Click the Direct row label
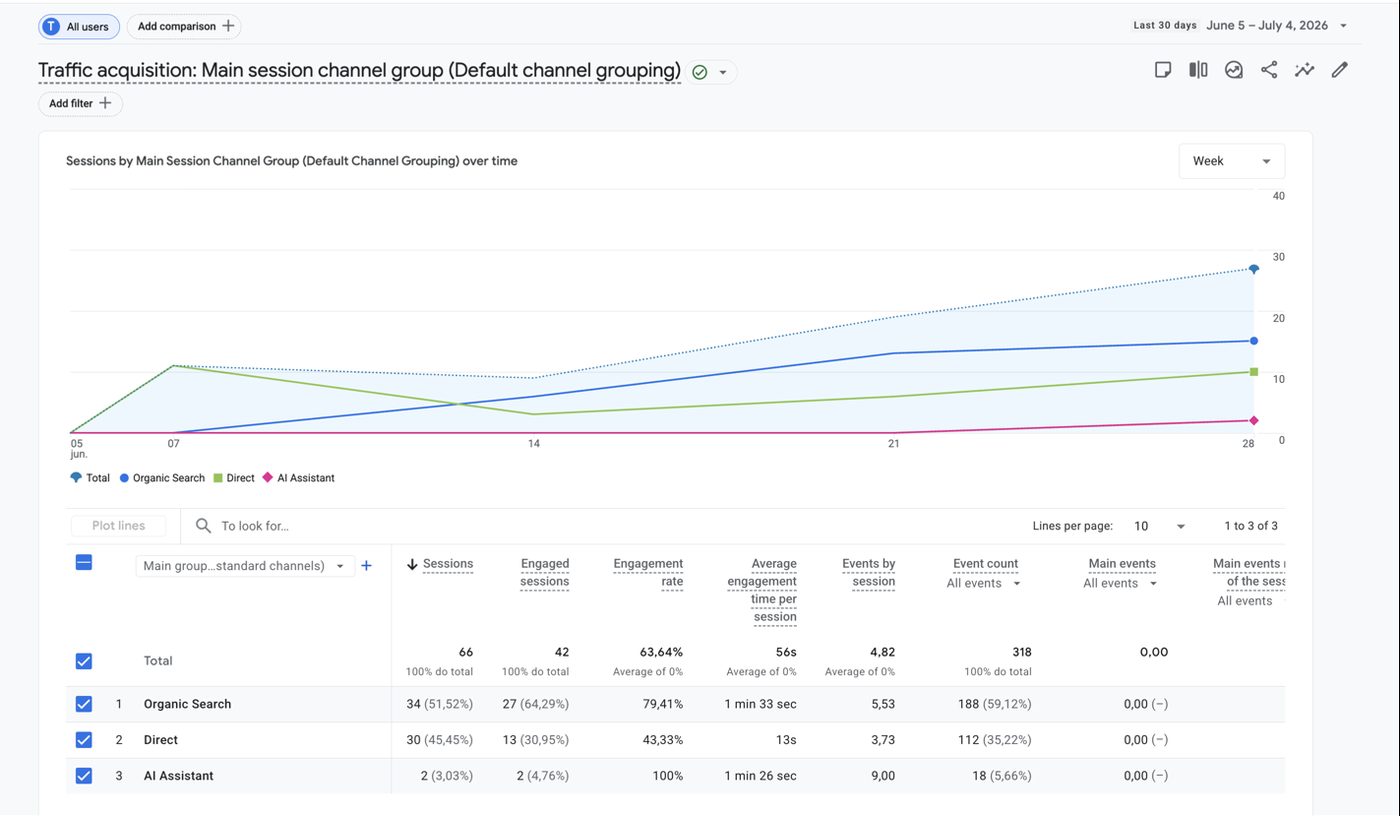 coord(161,740)
